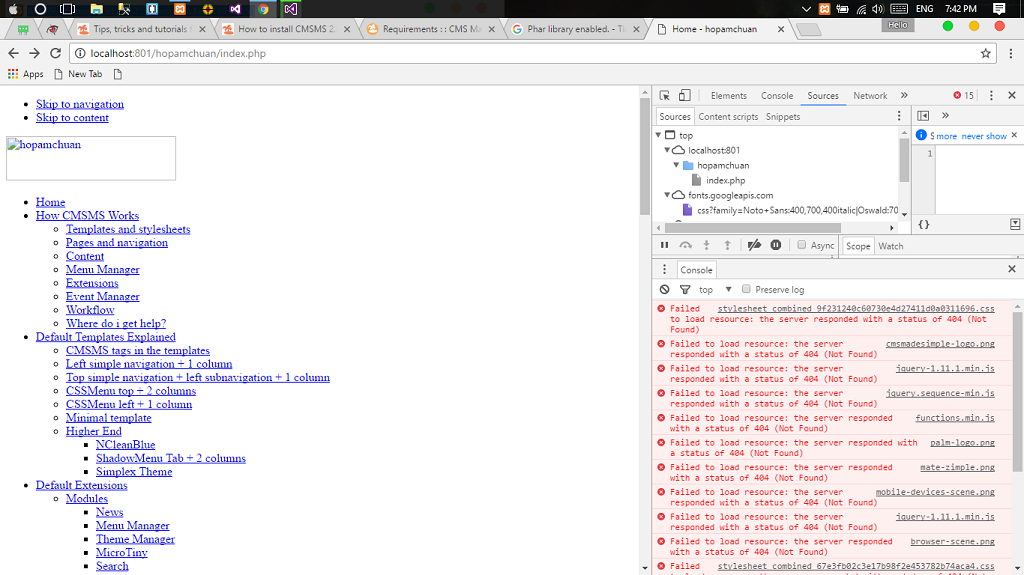The image size is (1024, 575).
Task: Pause script execution in the debugger
Action: (x=665, y=245)
